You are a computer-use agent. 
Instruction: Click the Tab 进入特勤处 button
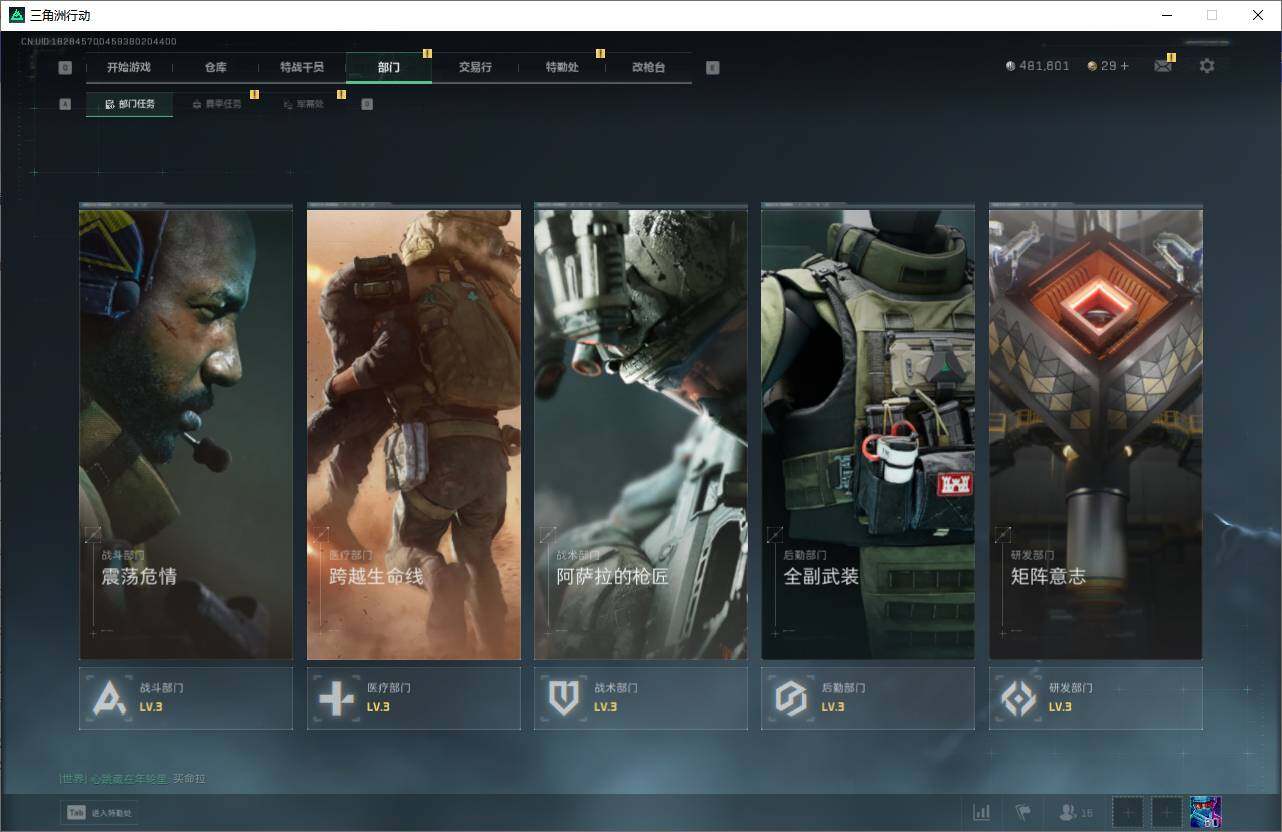click(99, 813)
